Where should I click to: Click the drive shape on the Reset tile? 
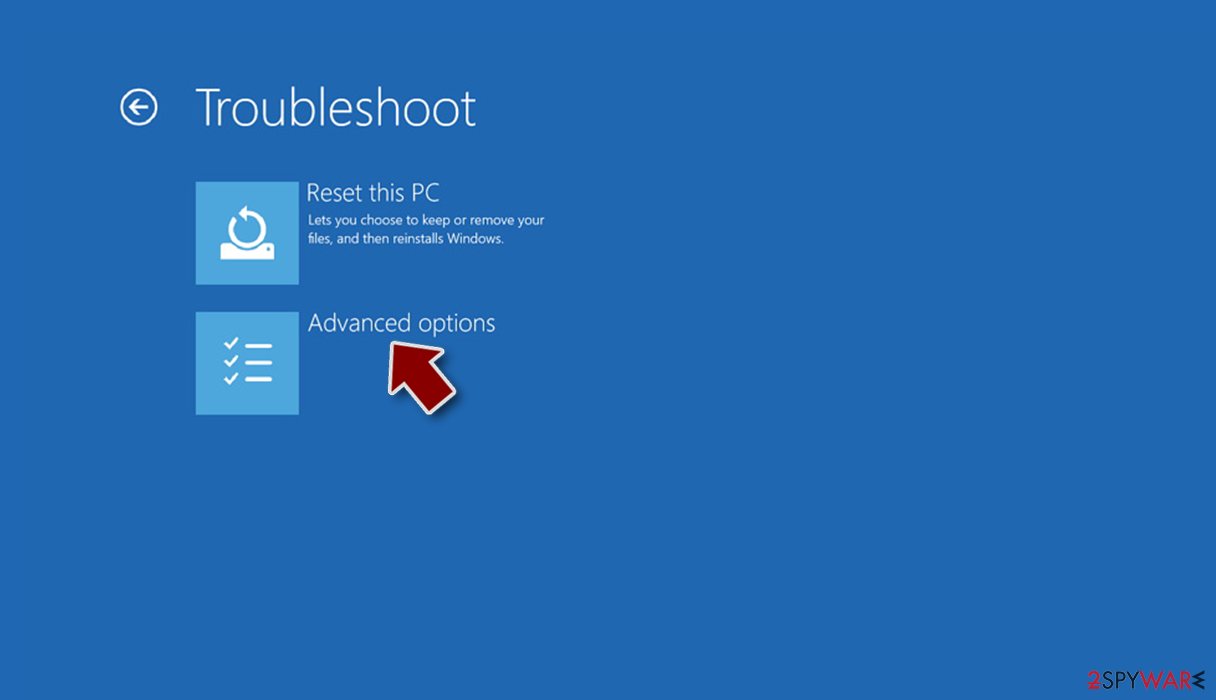[x=247, y=250]
